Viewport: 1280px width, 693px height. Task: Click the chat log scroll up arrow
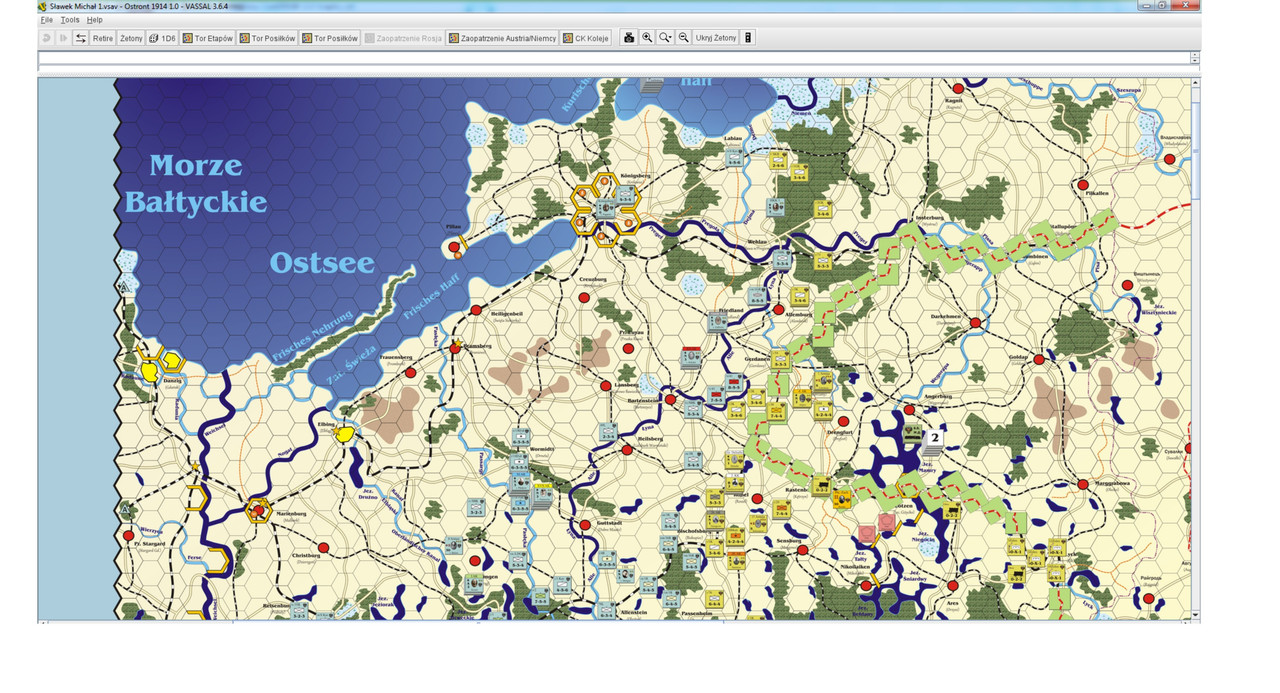click(1195, 55)
